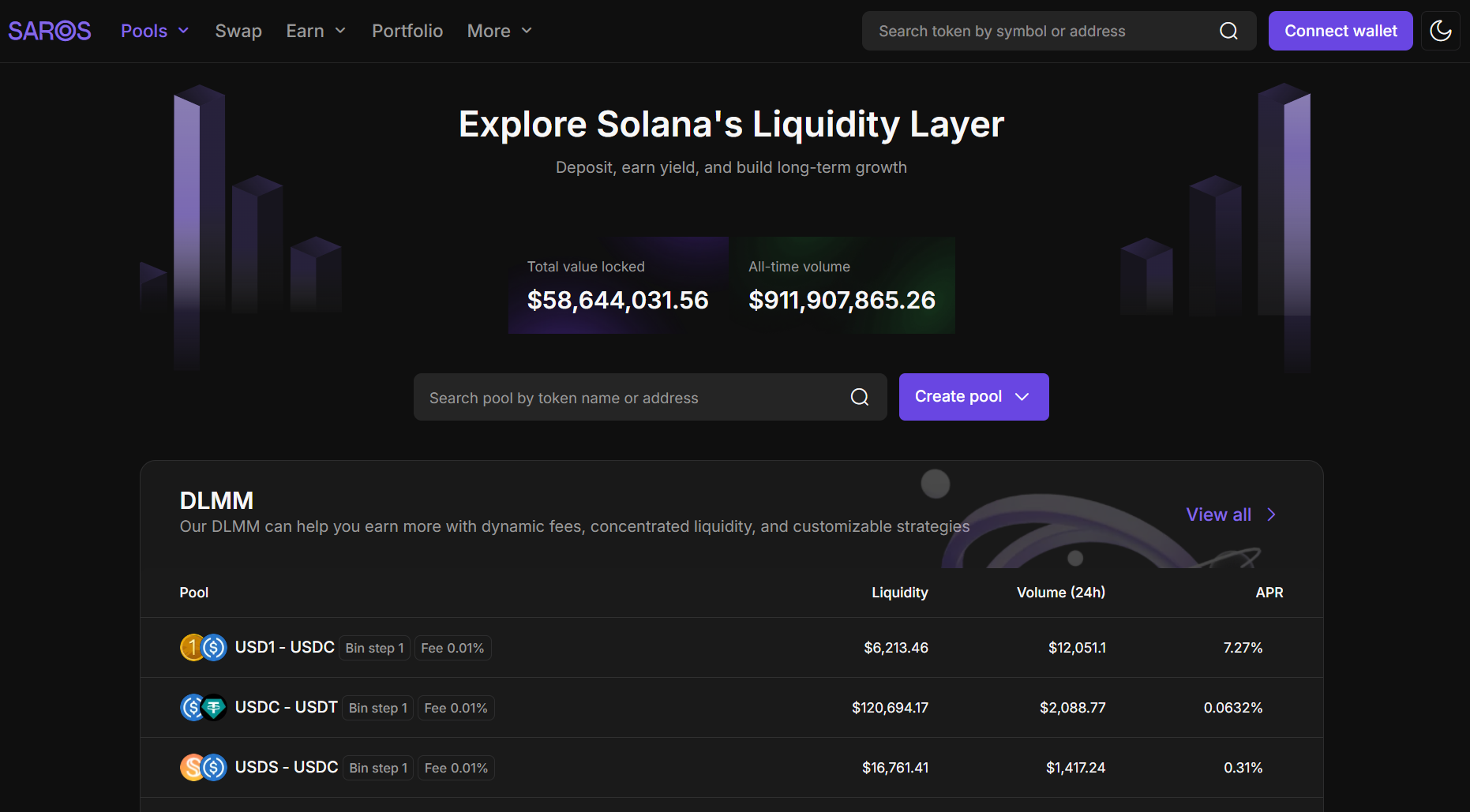Sort by the Volume (24h) column header
This screenshot has height=812, width=1470.
[x=1060, y=593]
